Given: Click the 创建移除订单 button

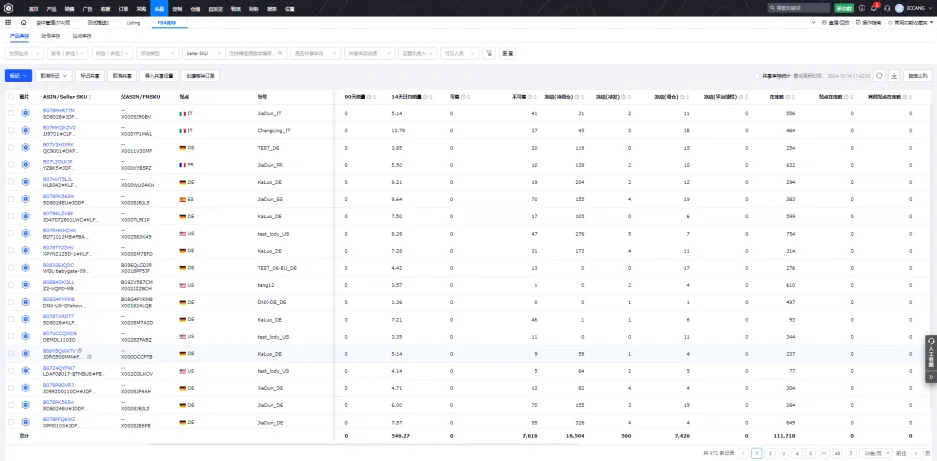Looking at the screenshot, I should point(200,76).
